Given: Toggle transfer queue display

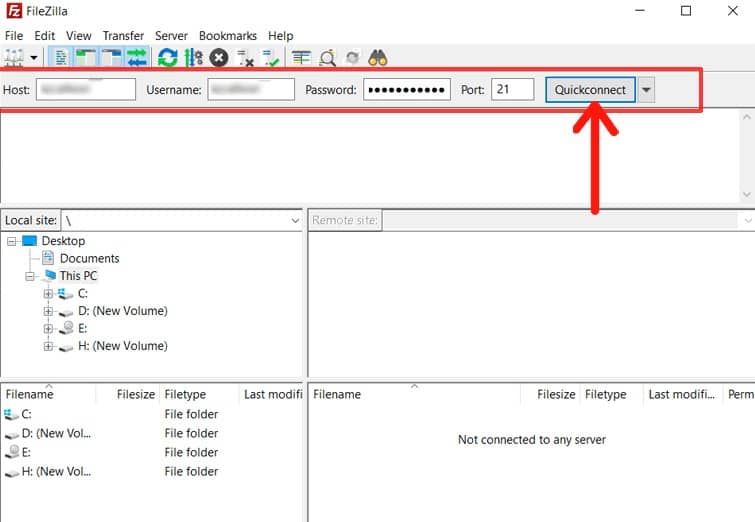Looking at the screenshot, I should 136,58.
